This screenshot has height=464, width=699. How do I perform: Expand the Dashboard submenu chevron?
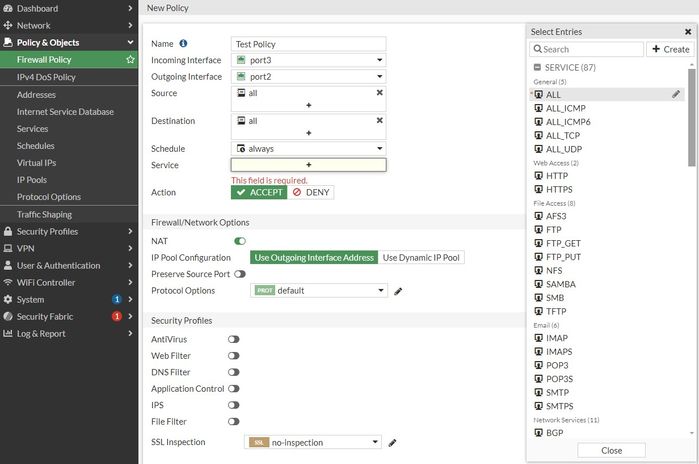click(130, 8)
